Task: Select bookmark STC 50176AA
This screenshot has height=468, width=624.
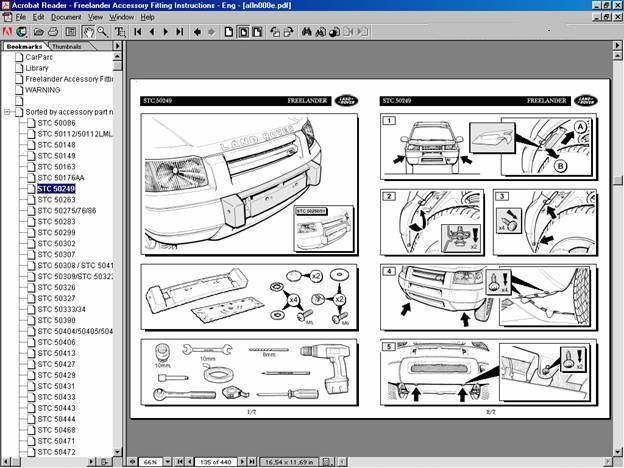Action: click(x=61, y=178)
